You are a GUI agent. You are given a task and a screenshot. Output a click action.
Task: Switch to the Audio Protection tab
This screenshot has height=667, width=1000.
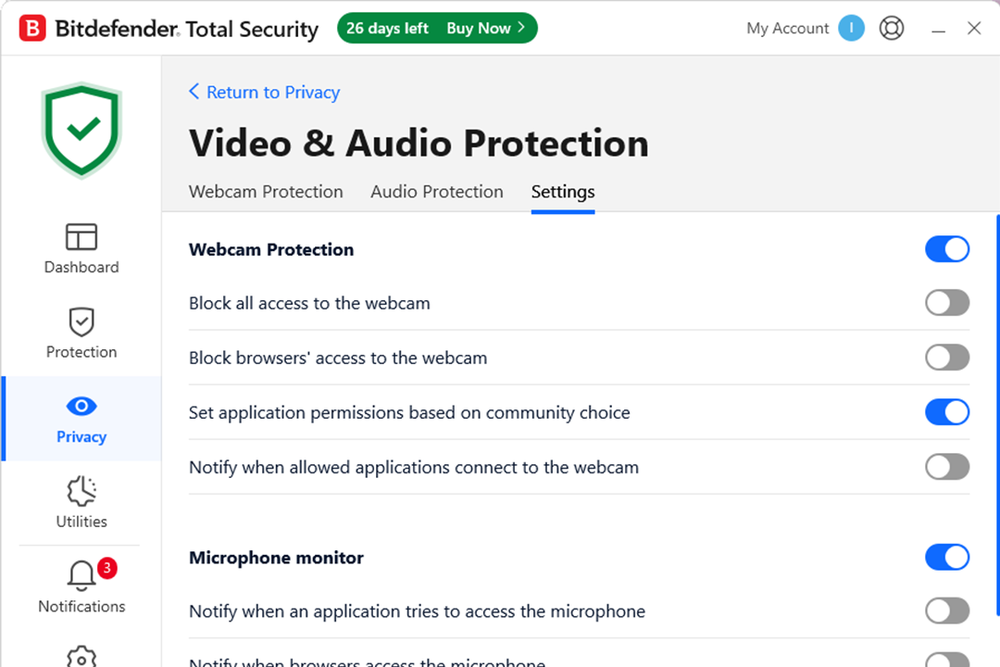[437, 192]
